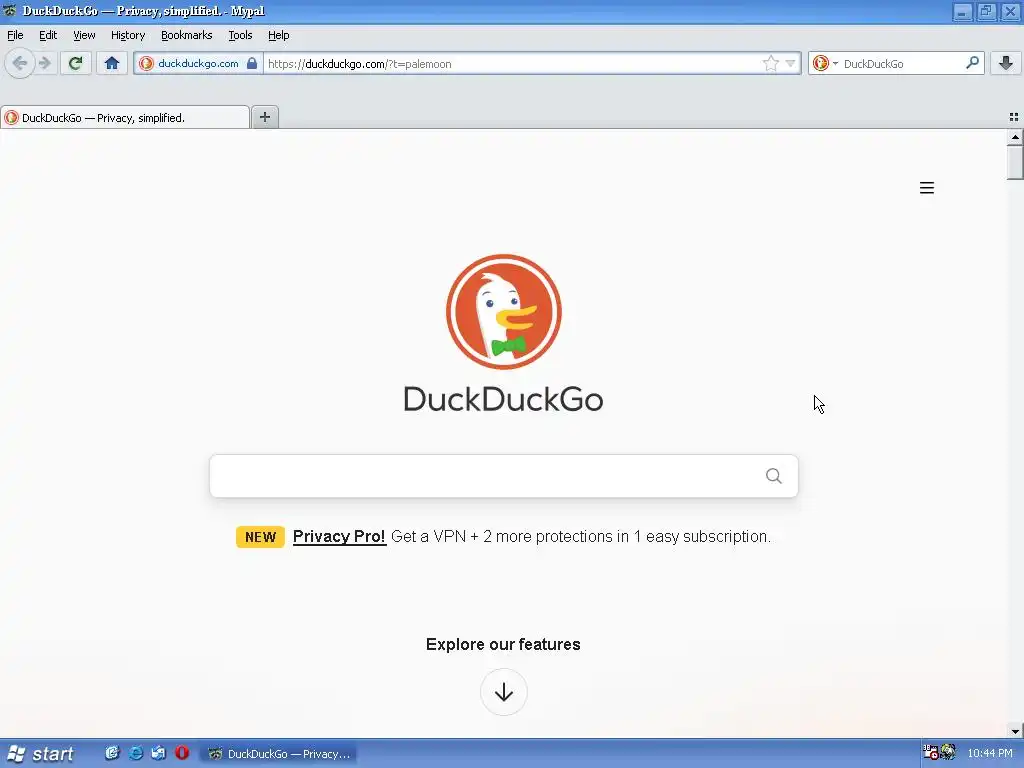Show all tabs grid button
The width and height of the screenshot is (1024, 768).
pyautogui.click(x=1014, y=117)
